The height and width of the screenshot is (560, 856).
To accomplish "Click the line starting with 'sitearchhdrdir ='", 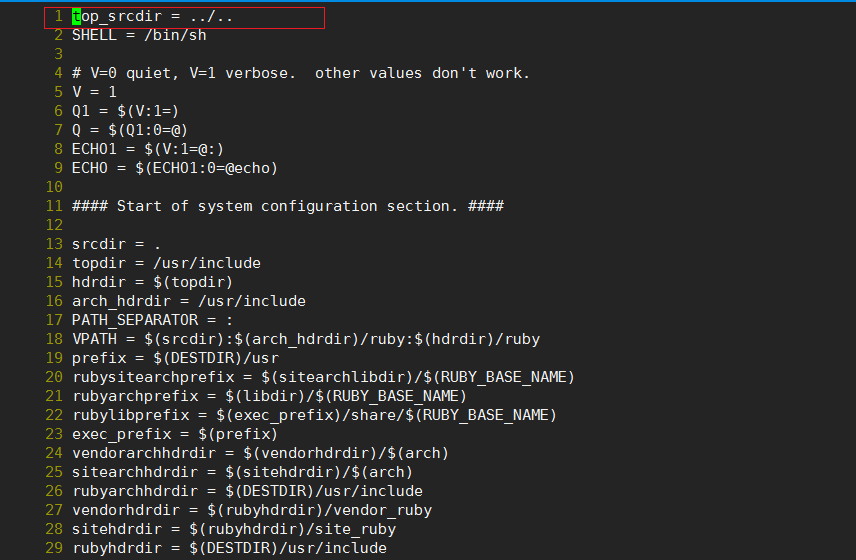I will [x=242, y=472].
